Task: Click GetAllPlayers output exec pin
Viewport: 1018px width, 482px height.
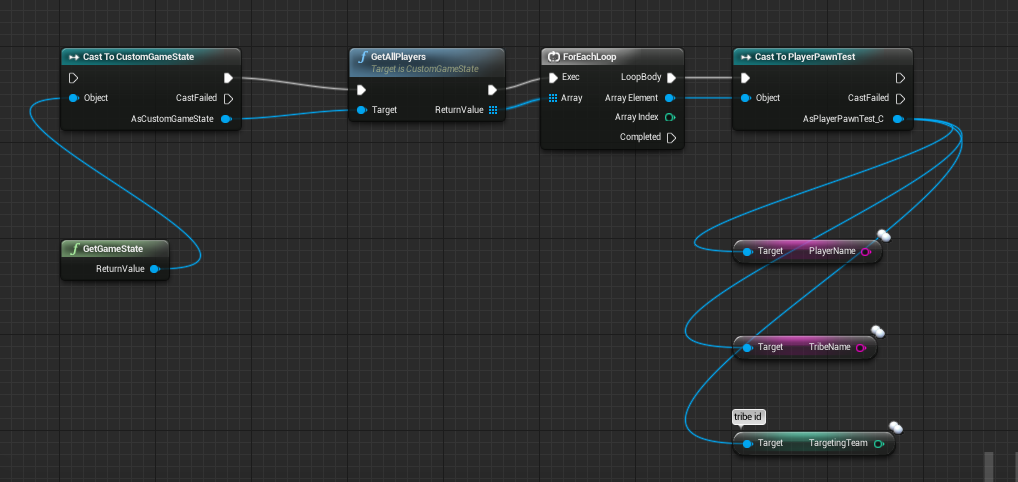Action: coord(493,90)
